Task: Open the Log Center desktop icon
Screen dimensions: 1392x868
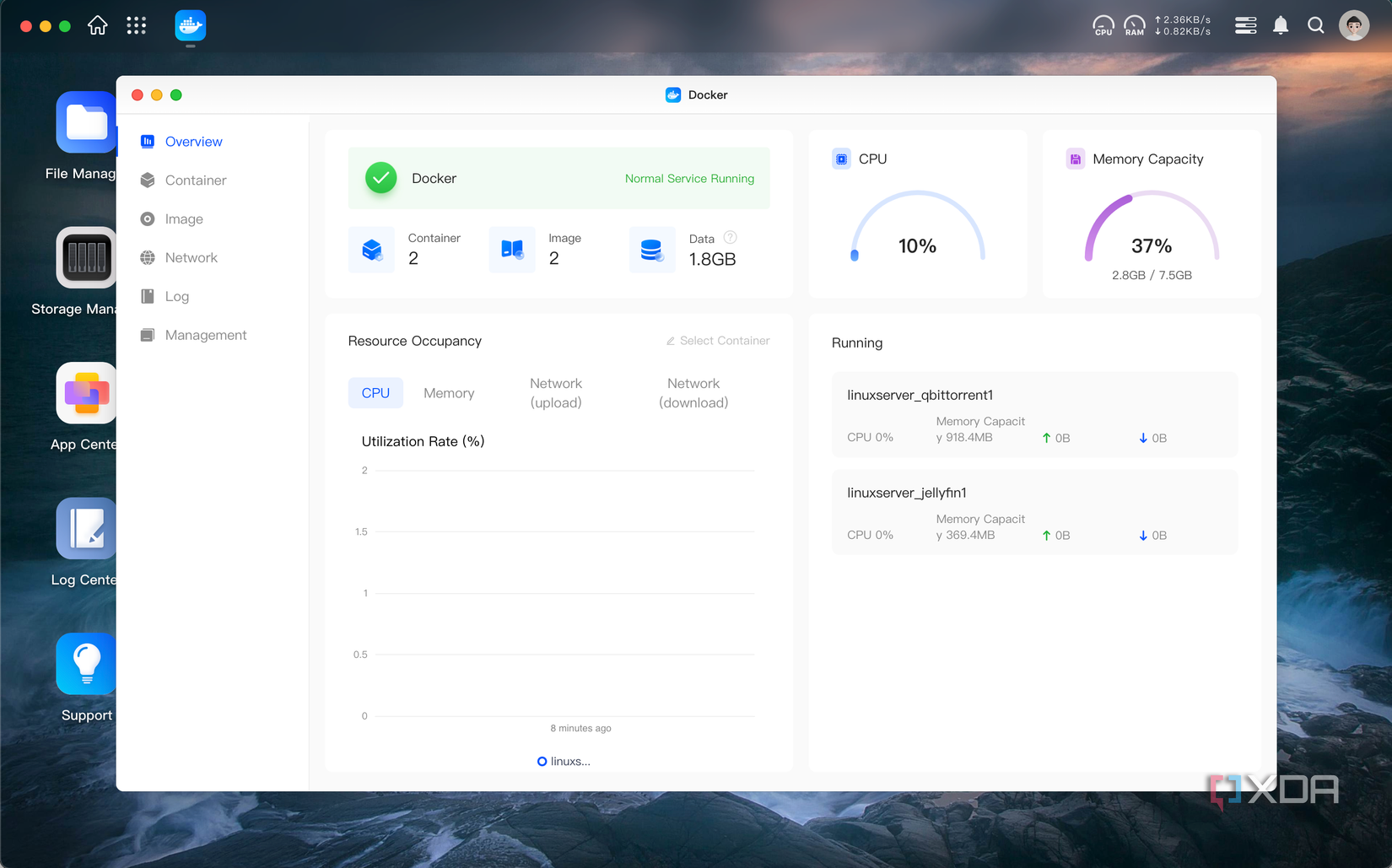Action: pyautogui.click(x=85, y=528)
